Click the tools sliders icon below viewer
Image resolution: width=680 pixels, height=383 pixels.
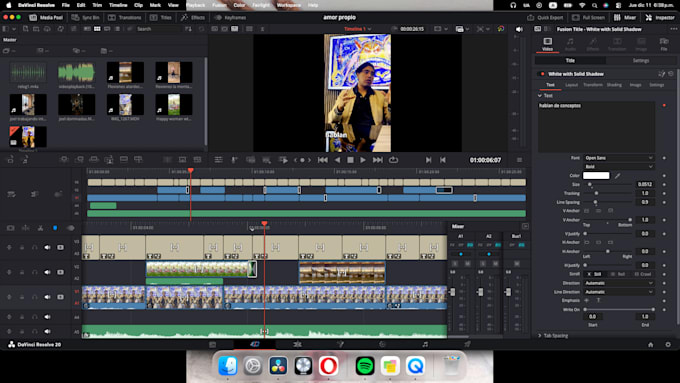pyautogui.click(x=218, y=160)
